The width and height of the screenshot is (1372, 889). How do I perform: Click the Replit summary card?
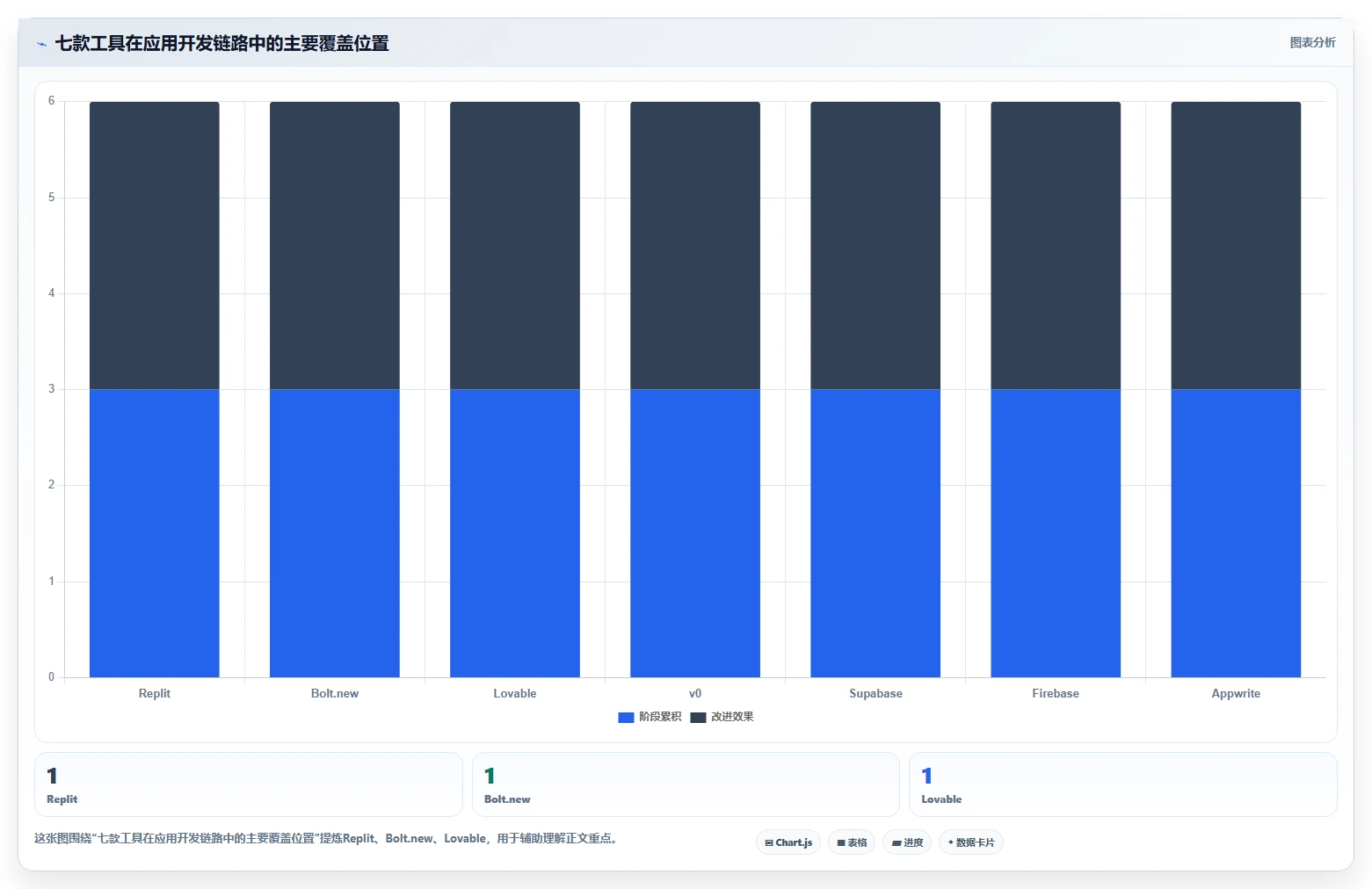pyautogui.click(x=249, y=784)
